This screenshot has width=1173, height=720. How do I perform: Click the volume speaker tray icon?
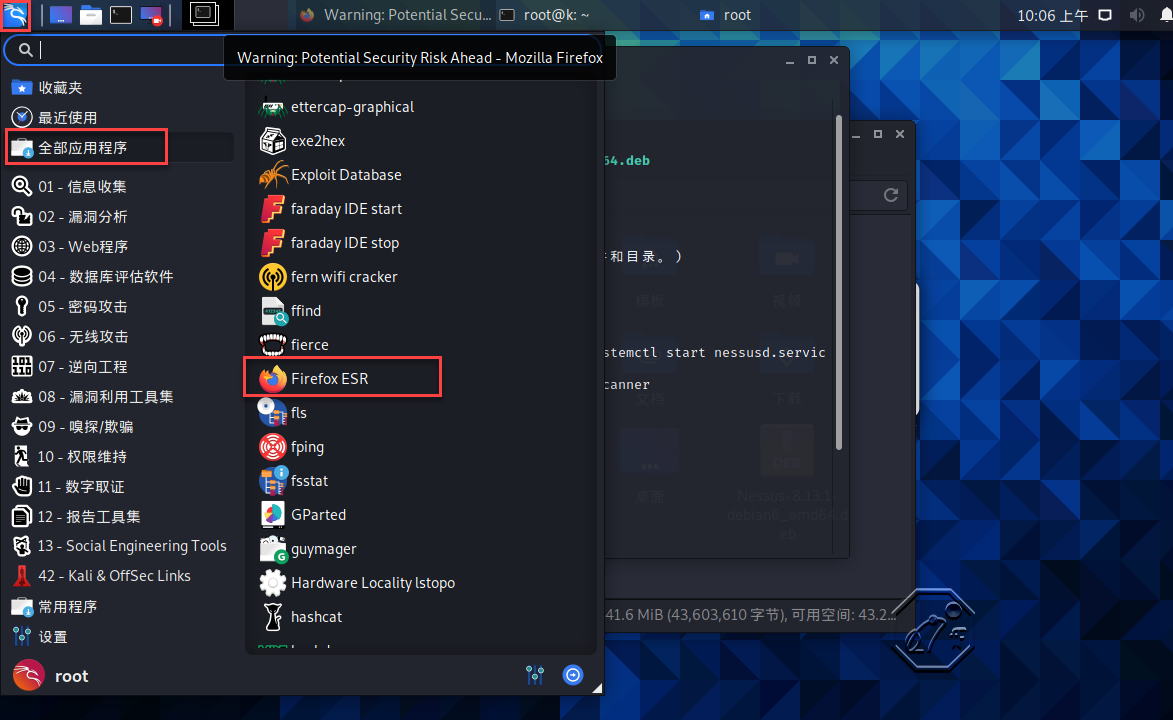[x=1137, y=15]
